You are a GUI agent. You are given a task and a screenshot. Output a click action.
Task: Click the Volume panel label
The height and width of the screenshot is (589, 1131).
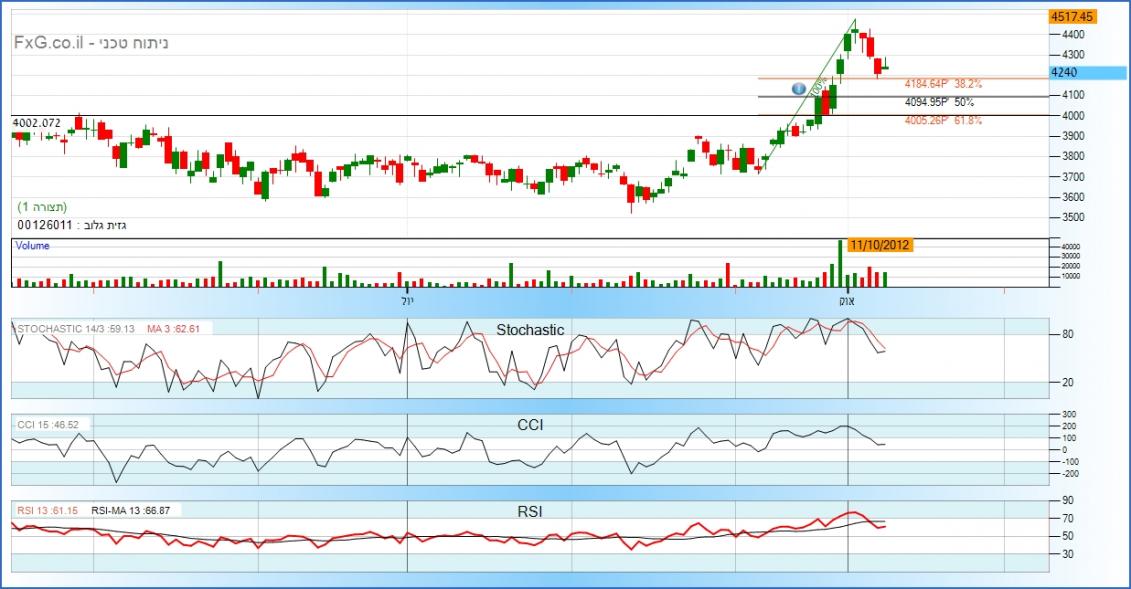pos(33,245)
